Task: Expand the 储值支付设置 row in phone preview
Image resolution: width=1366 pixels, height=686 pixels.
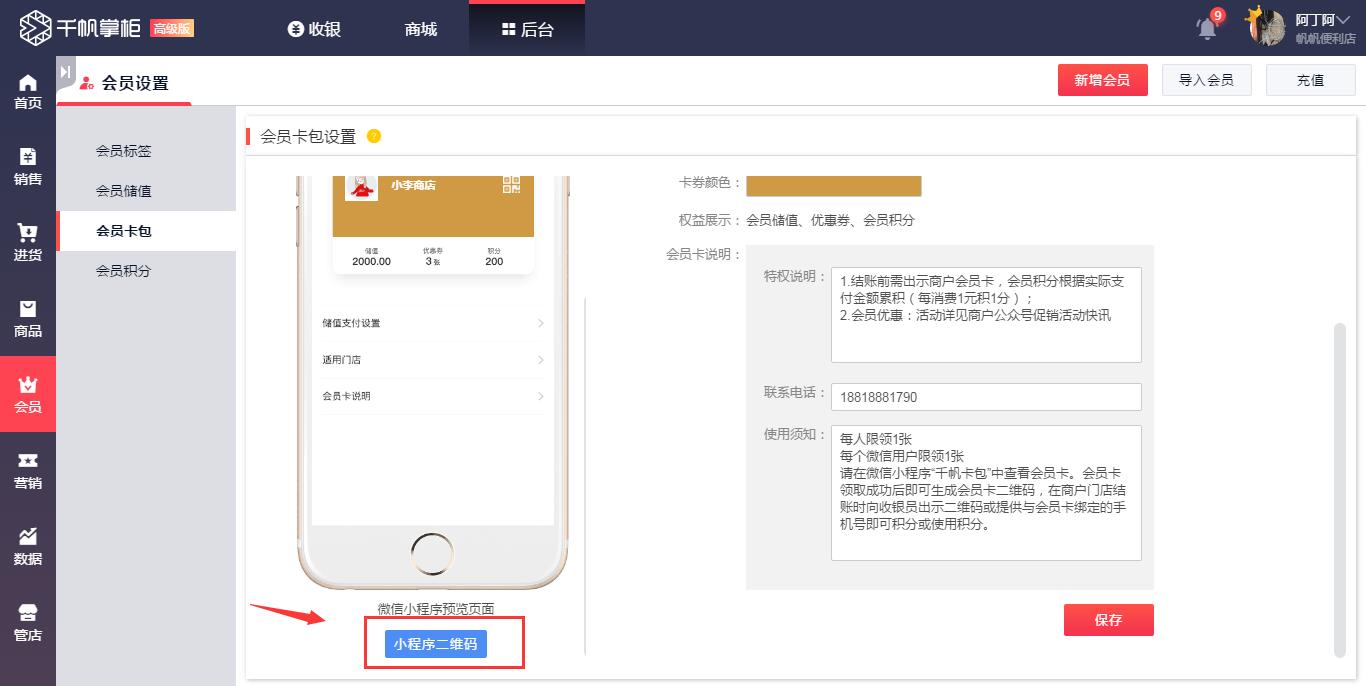Action: (432, 323)
